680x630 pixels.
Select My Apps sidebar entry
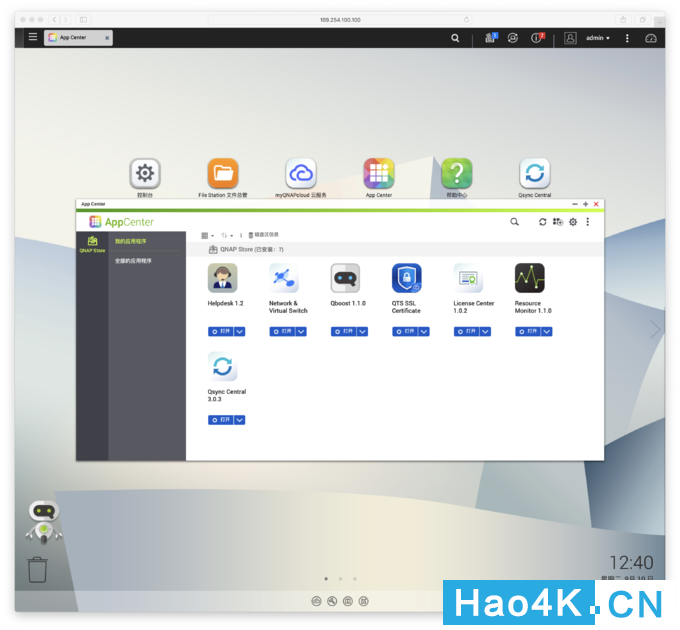pyautogui.click(x=131, y=242)
